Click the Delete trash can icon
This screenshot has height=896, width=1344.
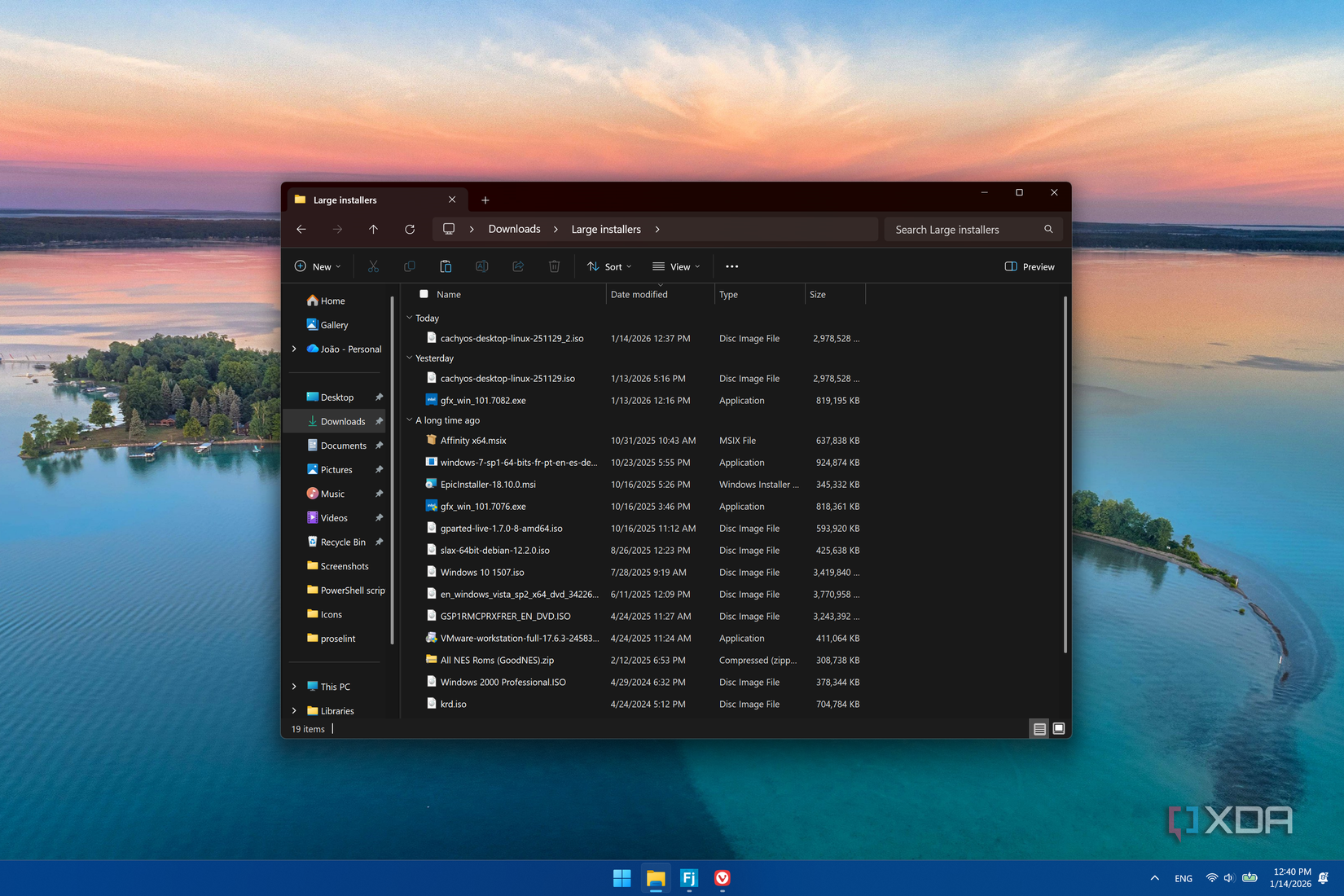pos(554,266)
